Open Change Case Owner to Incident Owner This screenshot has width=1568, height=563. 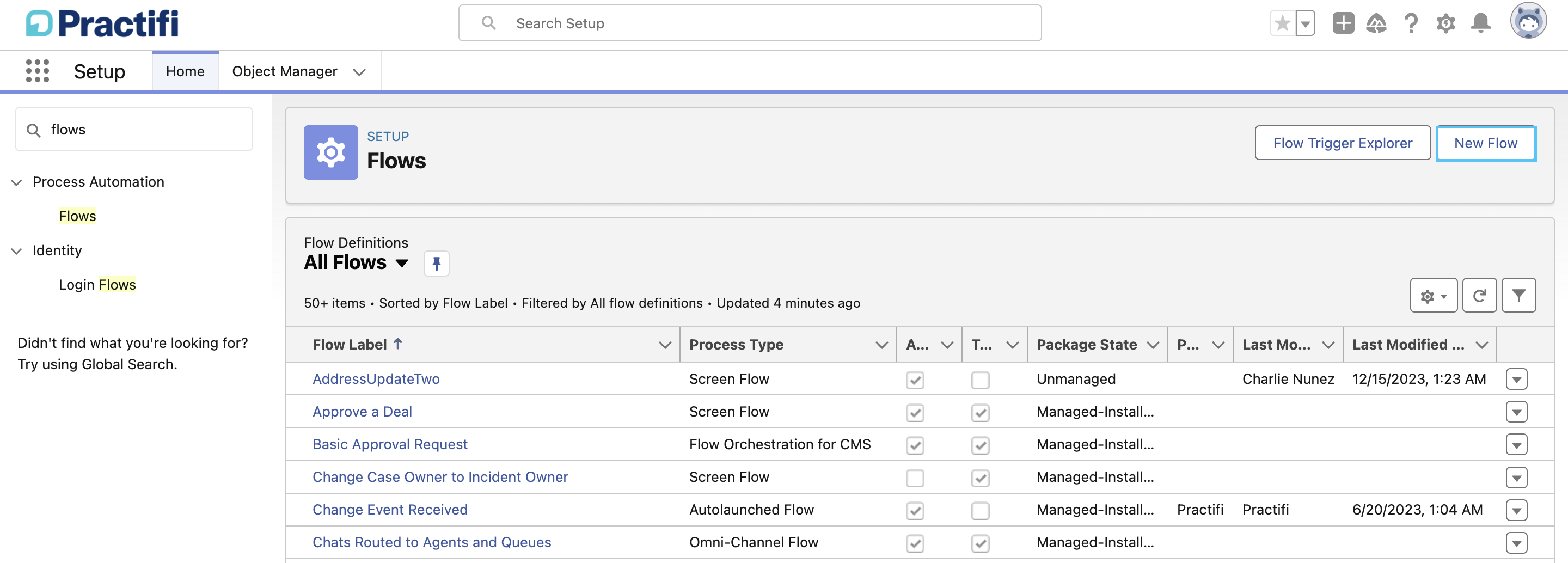click(x=440, y=477)
